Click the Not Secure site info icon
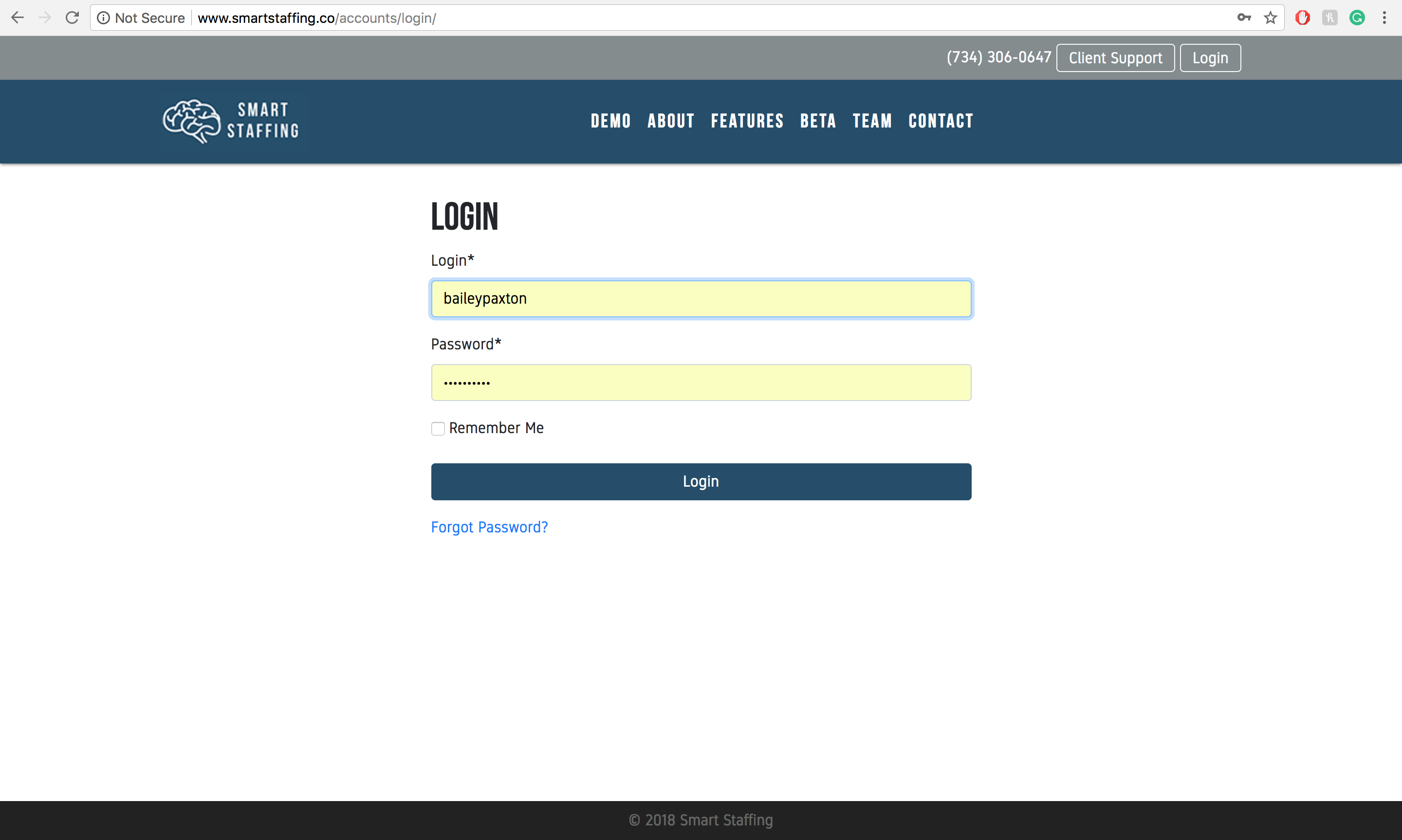This screenshot has height=840, width=1402. pyautogui.click(x=104, y=18)
